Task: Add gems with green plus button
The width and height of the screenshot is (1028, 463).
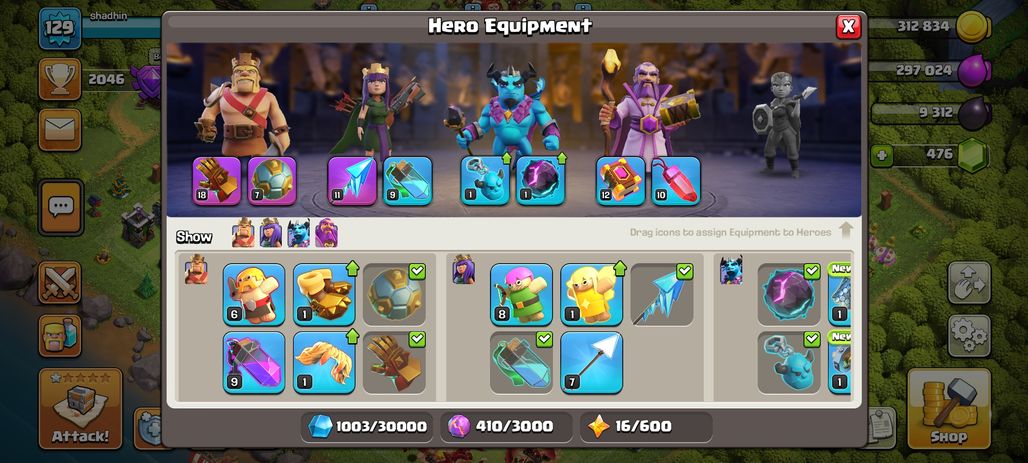Action: pos(881,156)
